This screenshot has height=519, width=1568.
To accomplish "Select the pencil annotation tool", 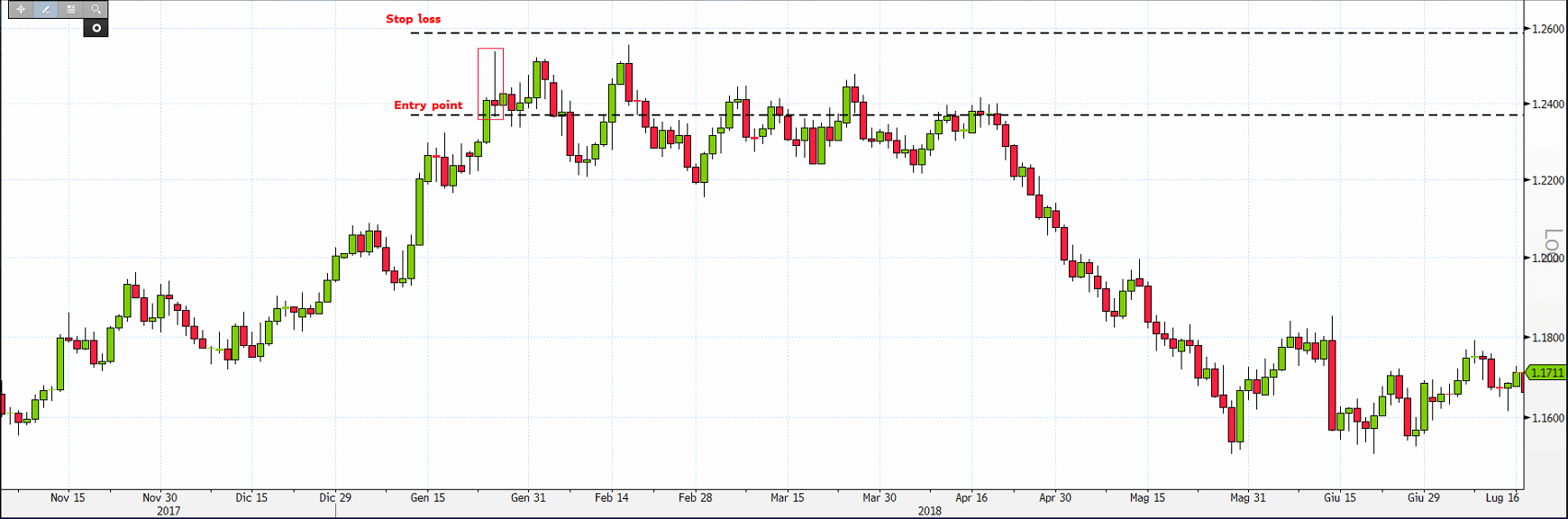I will pos(46,9).
